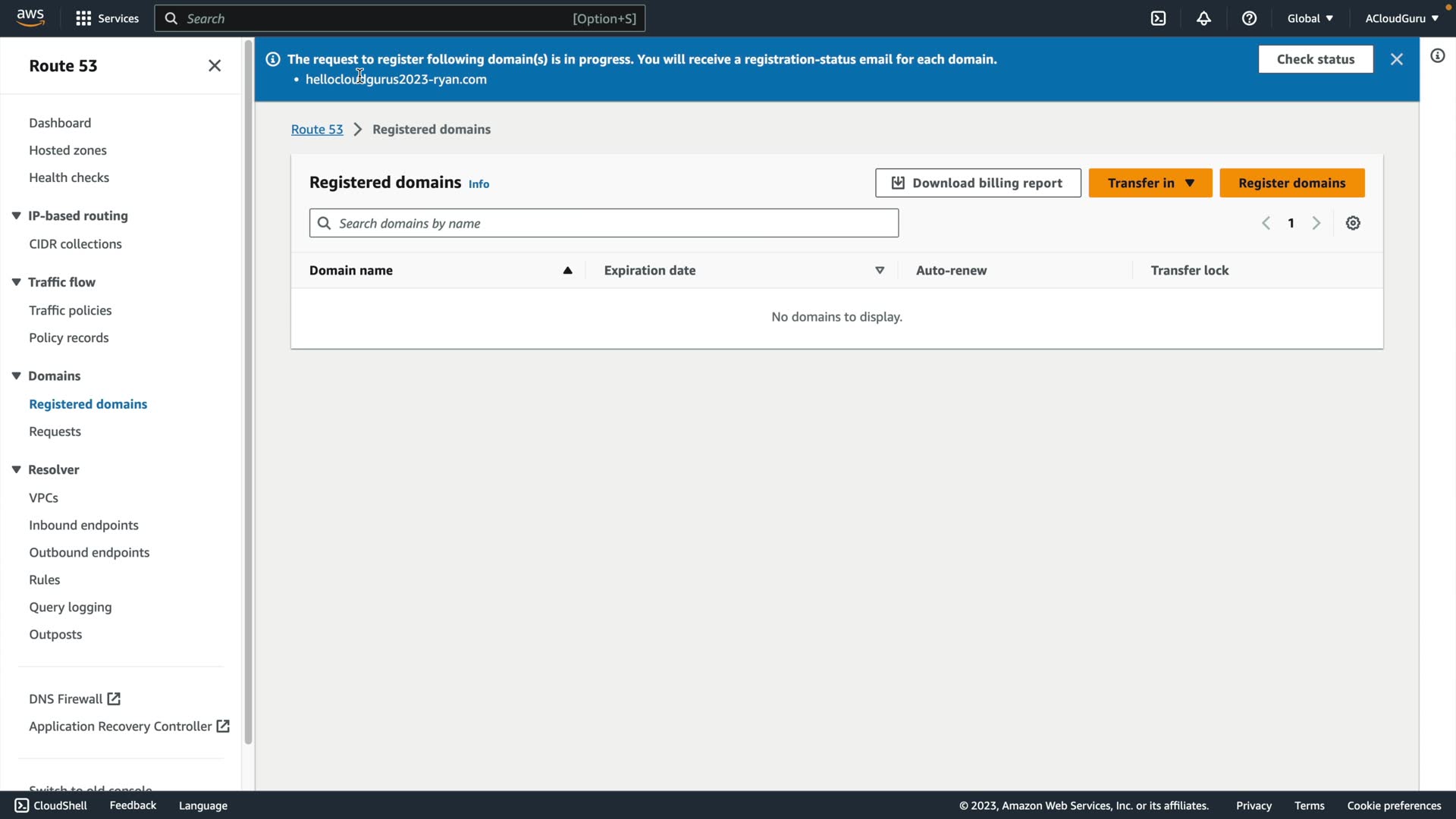Dismiss the blue registration banner

pyautogui.click(x=1397, y=59)
